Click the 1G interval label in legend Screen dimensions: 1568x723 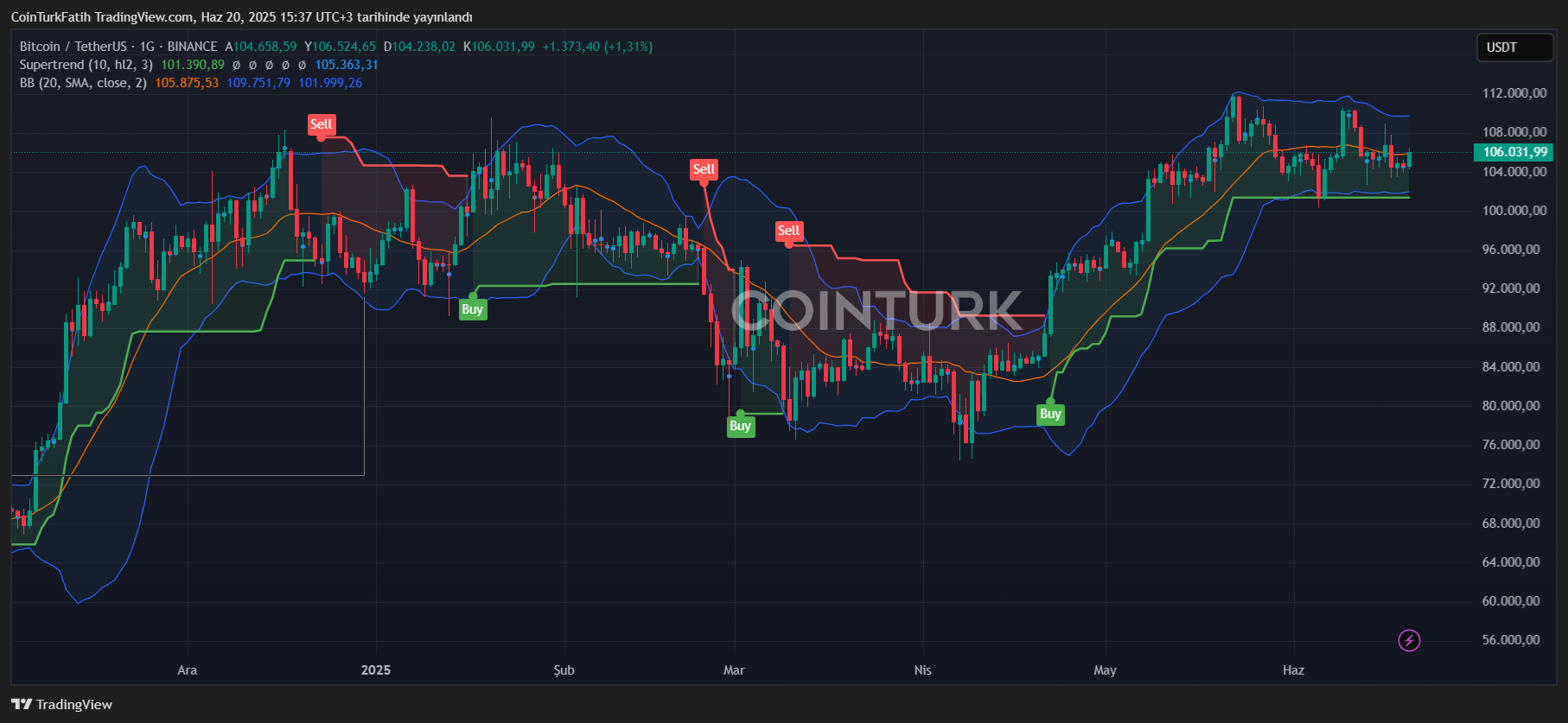click(147, 47)
